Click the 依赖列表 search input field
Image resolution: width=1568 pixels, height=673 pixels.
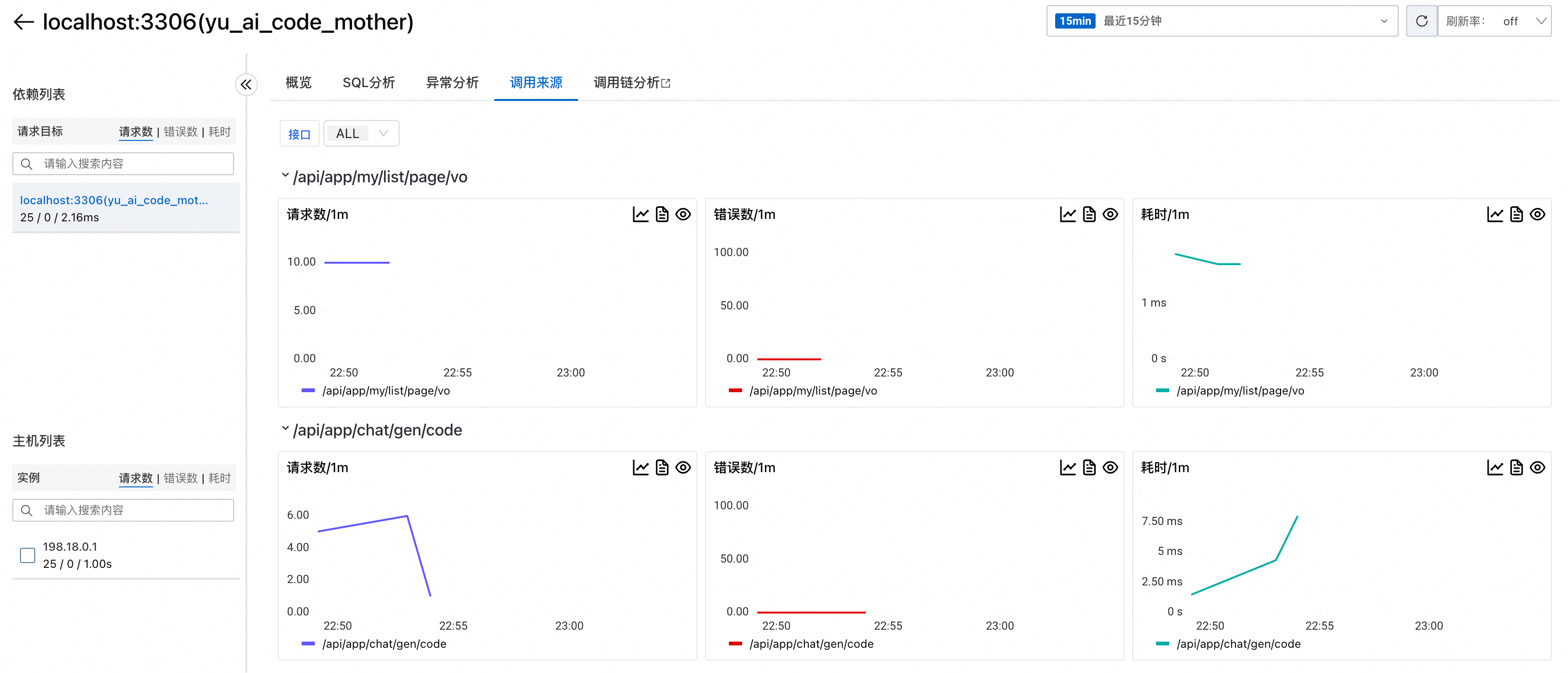[134, 164]
